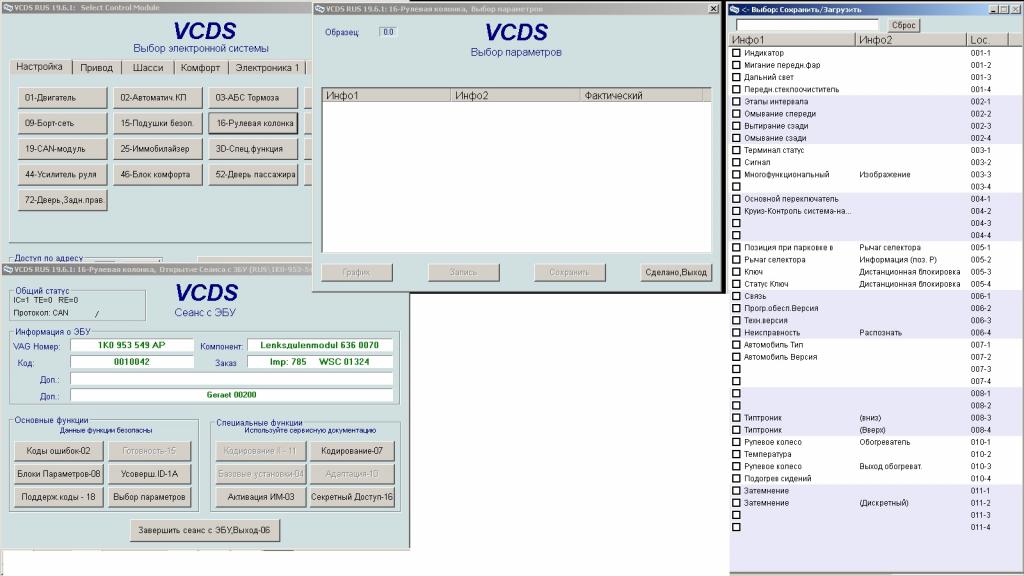Image resolution: width=1024 pixels, height=576 pixels.
Task: Tick the Индикатор checkbox
Action: point(736,53)
